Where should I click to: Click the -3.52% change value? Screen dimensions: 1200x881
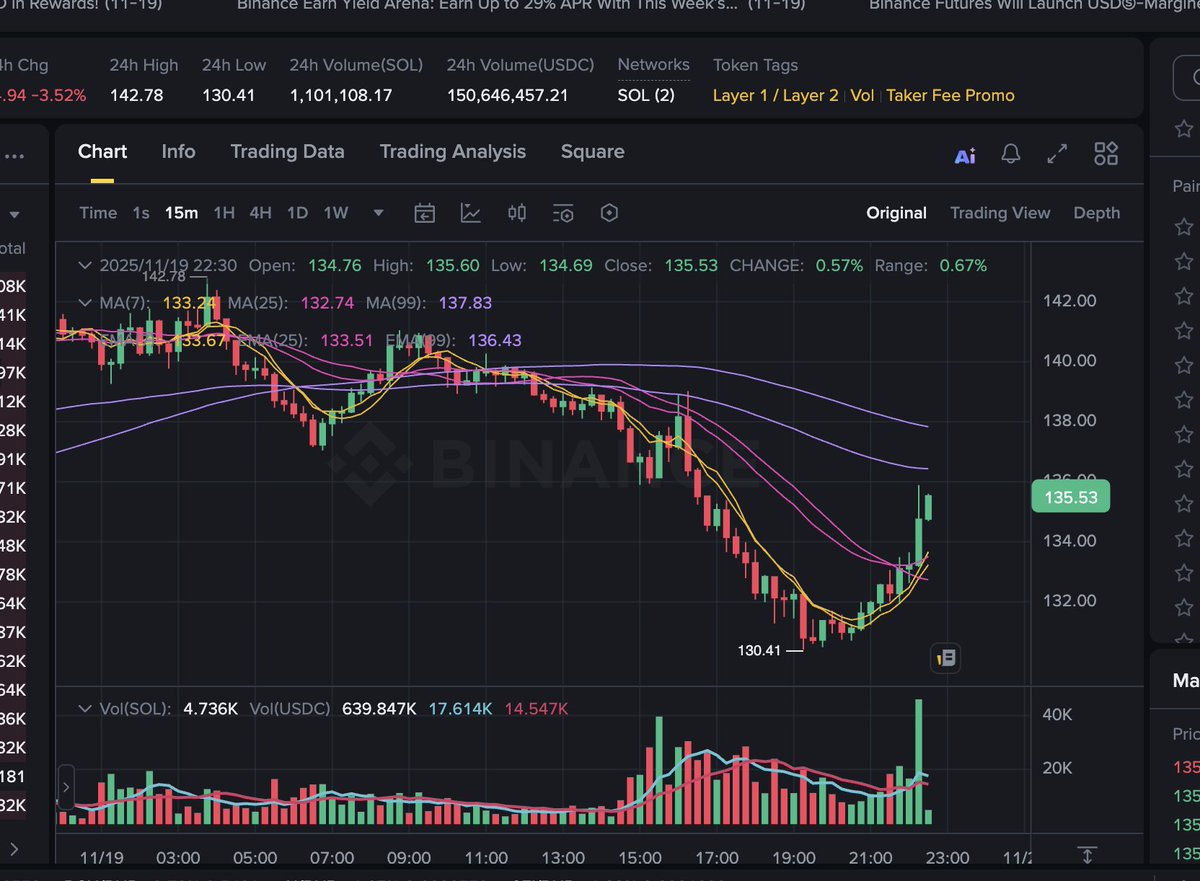coord(59,96)
